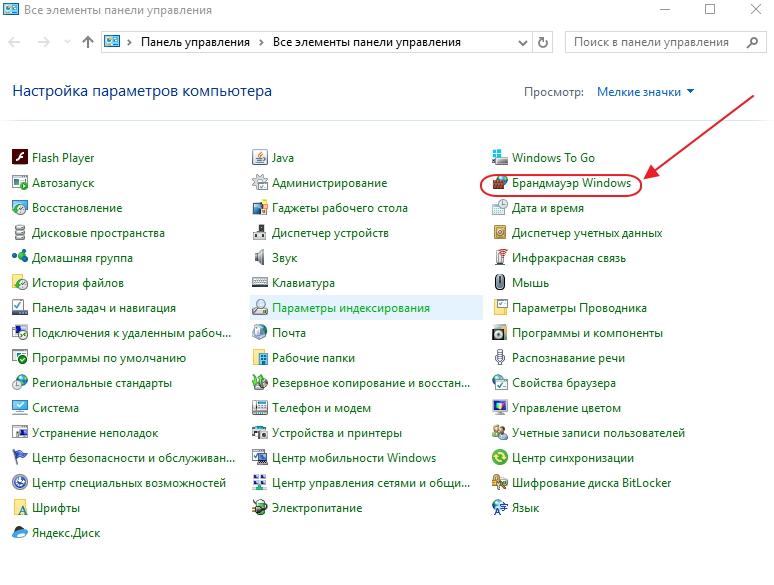Click the search magnifier icon

pyautogui.click(x=752, y=42)
